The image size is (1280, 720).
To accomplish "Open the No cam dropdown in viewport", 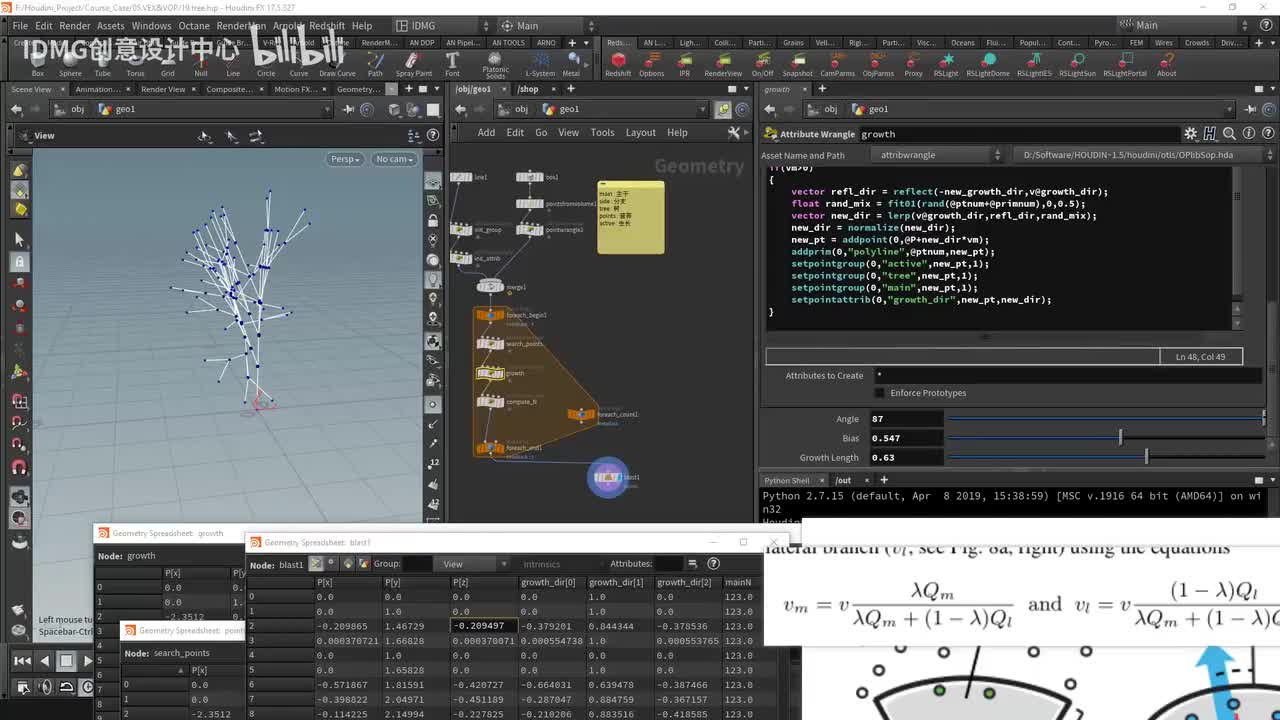I will tap(394, 159).
